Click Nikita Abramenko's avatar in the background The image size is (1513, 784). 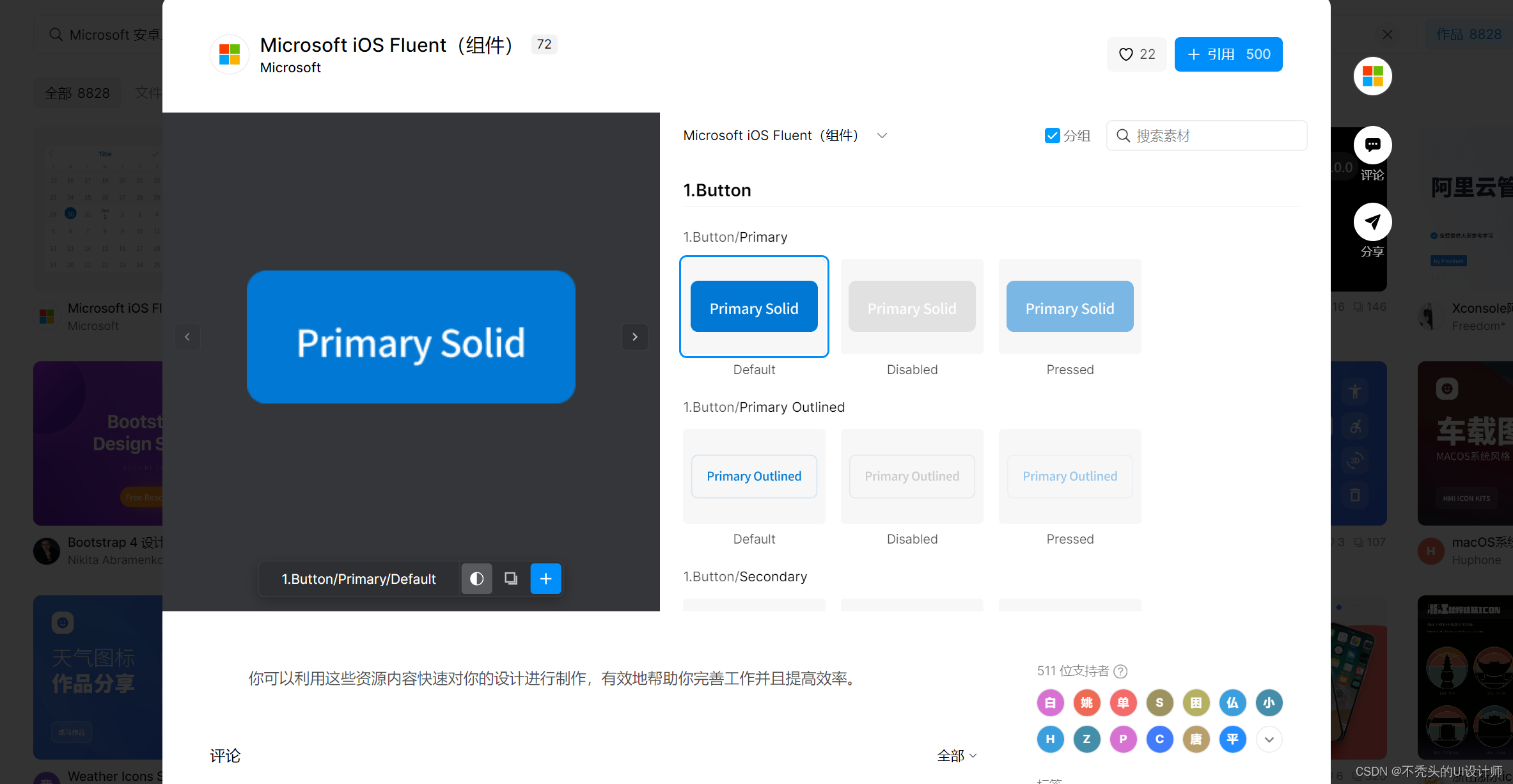point(47,551)
